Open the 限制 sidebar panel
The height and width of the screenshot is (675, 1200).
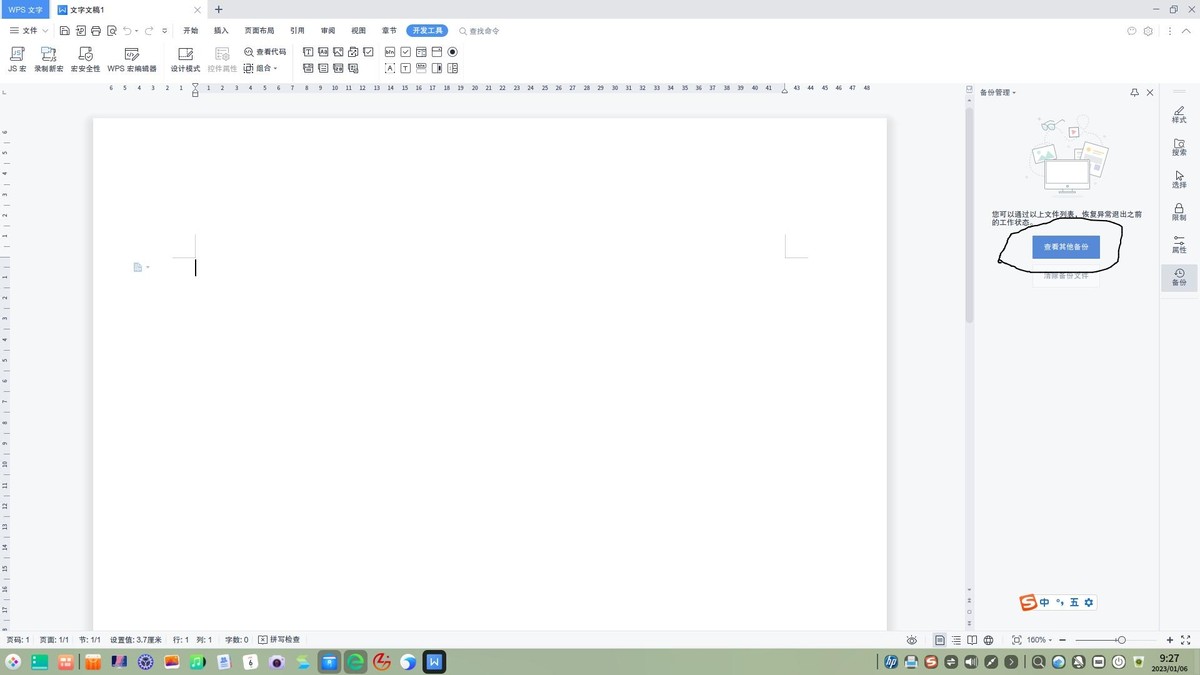1179,212
